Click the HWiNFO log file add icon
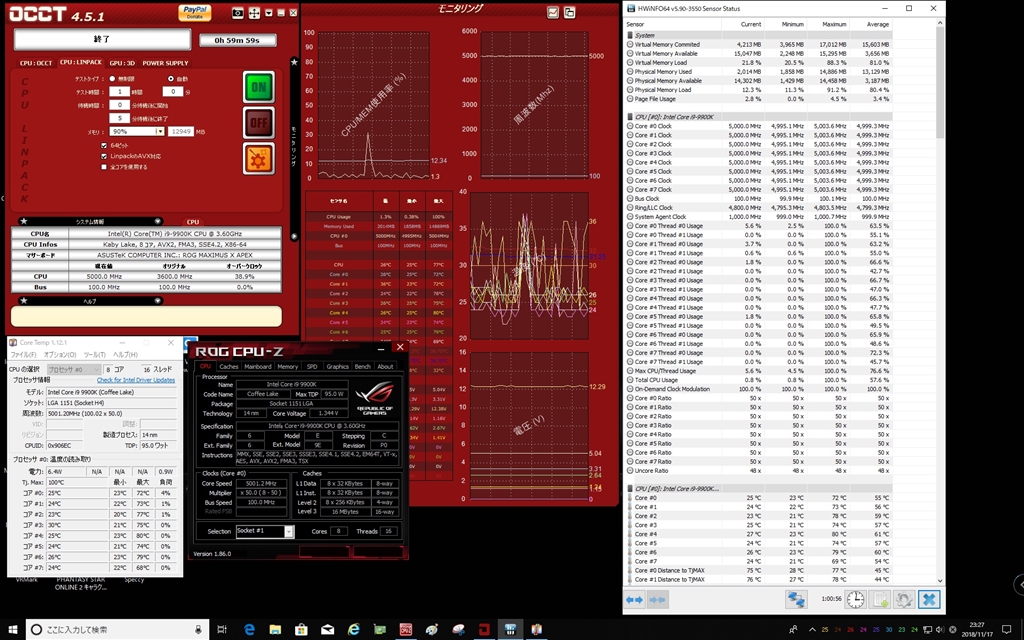The height and width of the screenshot is (640, 1024). 880,599
